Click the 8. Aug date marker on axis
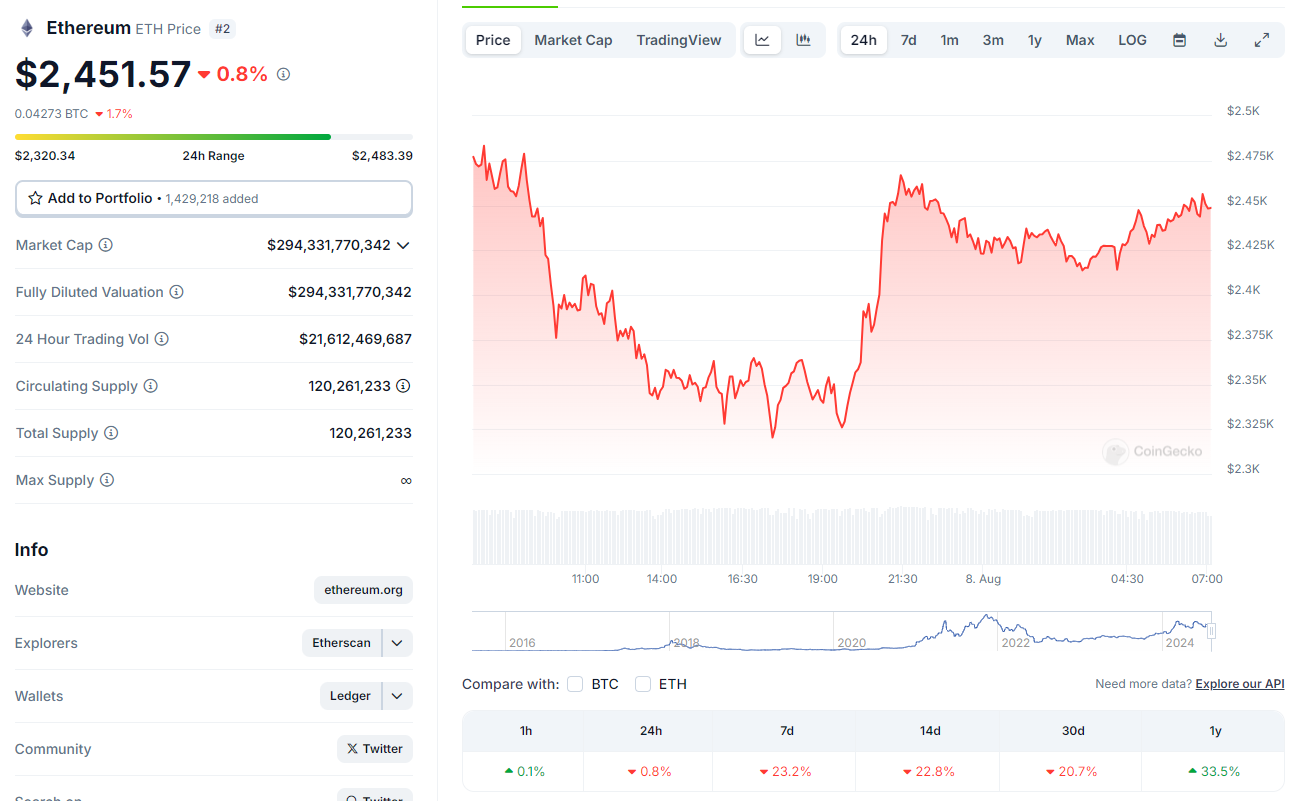 (983, 579)
